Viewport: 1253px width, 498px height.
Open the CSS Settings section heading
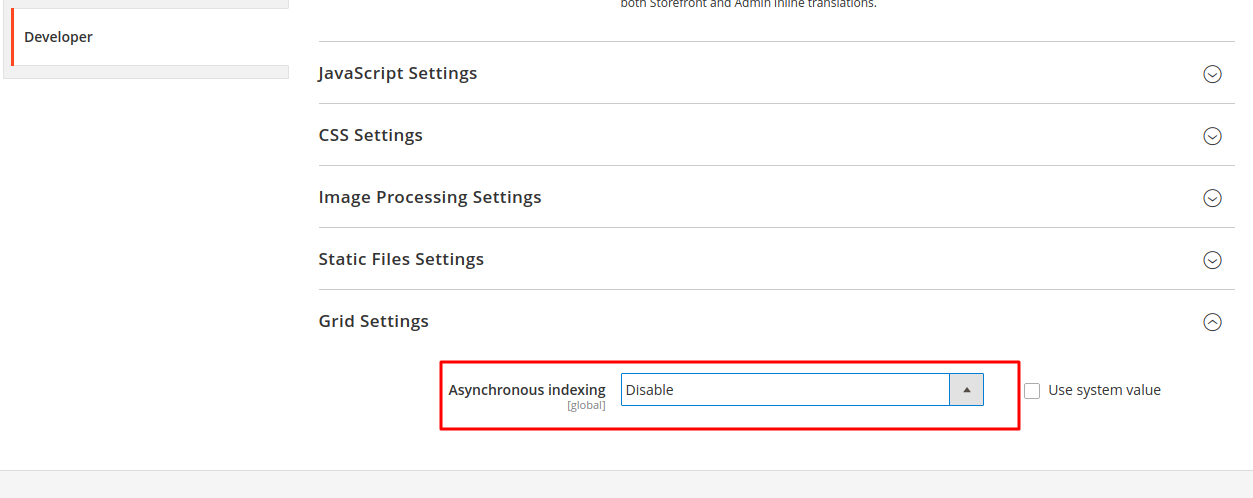[x=371, y=135]
